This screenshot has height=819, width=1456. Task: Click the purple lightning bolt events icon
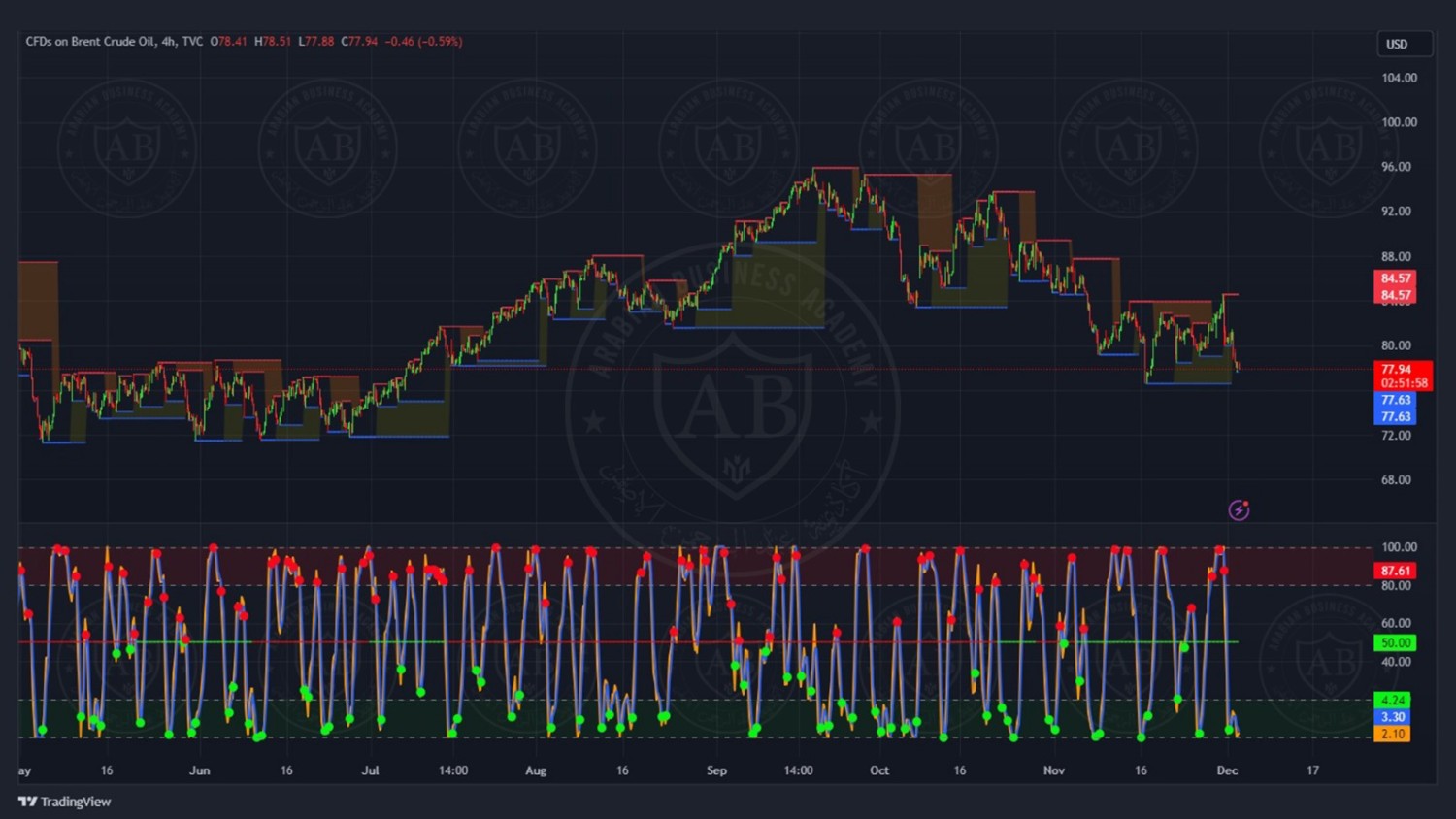click(1239, 510)
